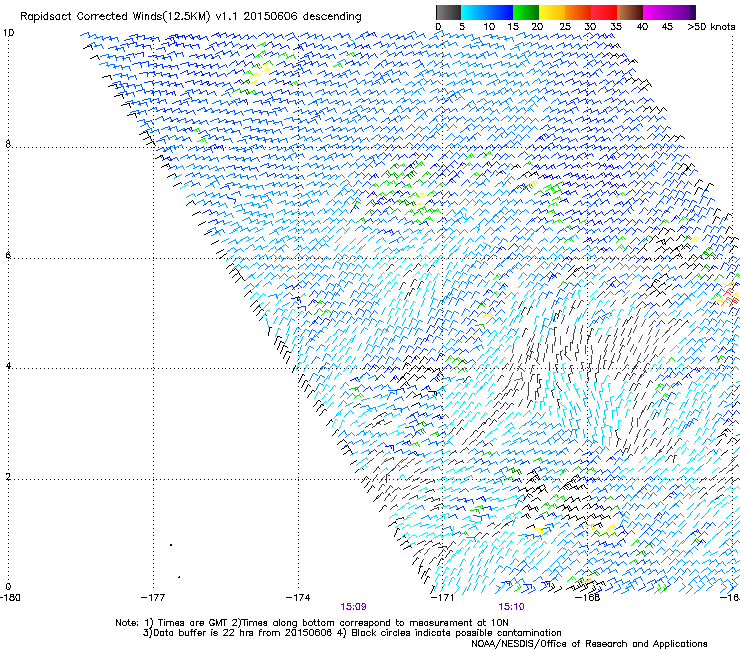Click the lower black dot west of the swath
740x650 pixels.
point(179,577)
